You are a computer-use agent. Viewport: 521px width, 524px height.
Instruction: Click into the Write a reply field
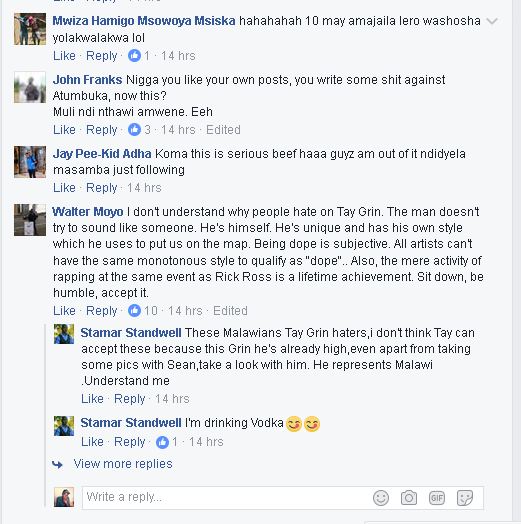pos(227,498)
